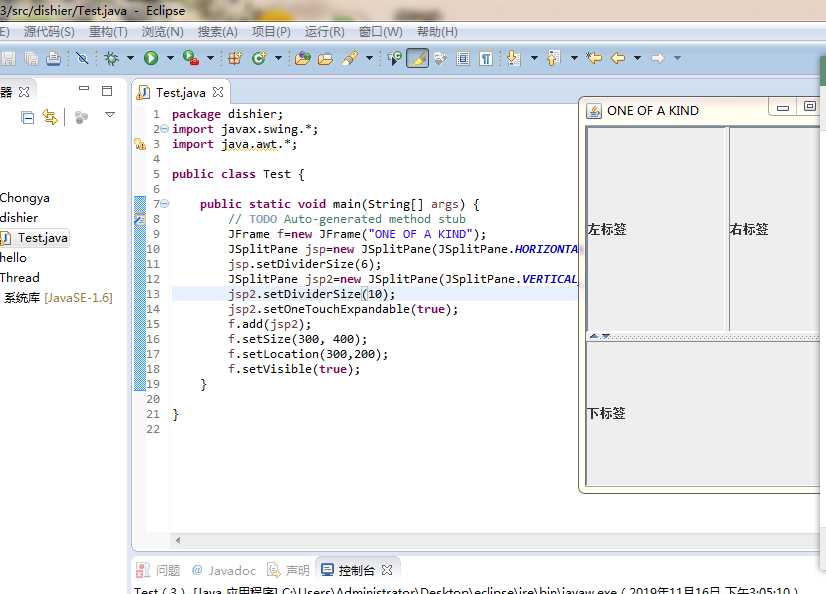The height and width of the screenshot is (594, 826).
Task: Click the New Java Package icon
Action: tap(235, 58)
